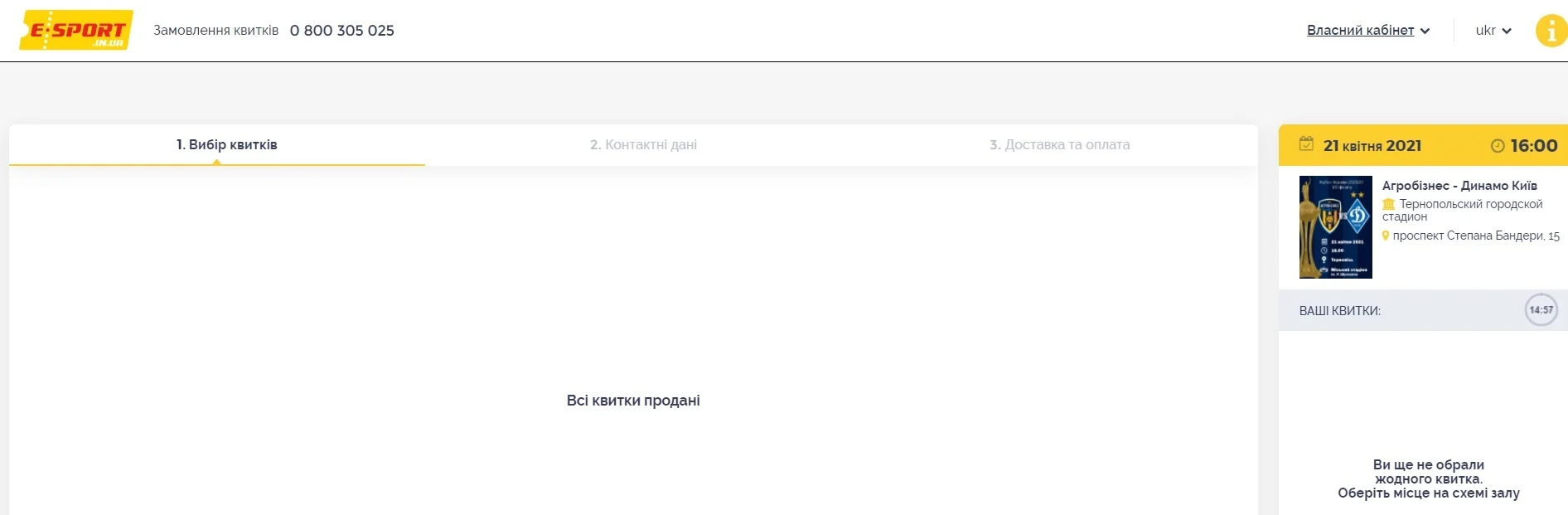Click the 14:57 countdown timer circle

click(1541, 310)
